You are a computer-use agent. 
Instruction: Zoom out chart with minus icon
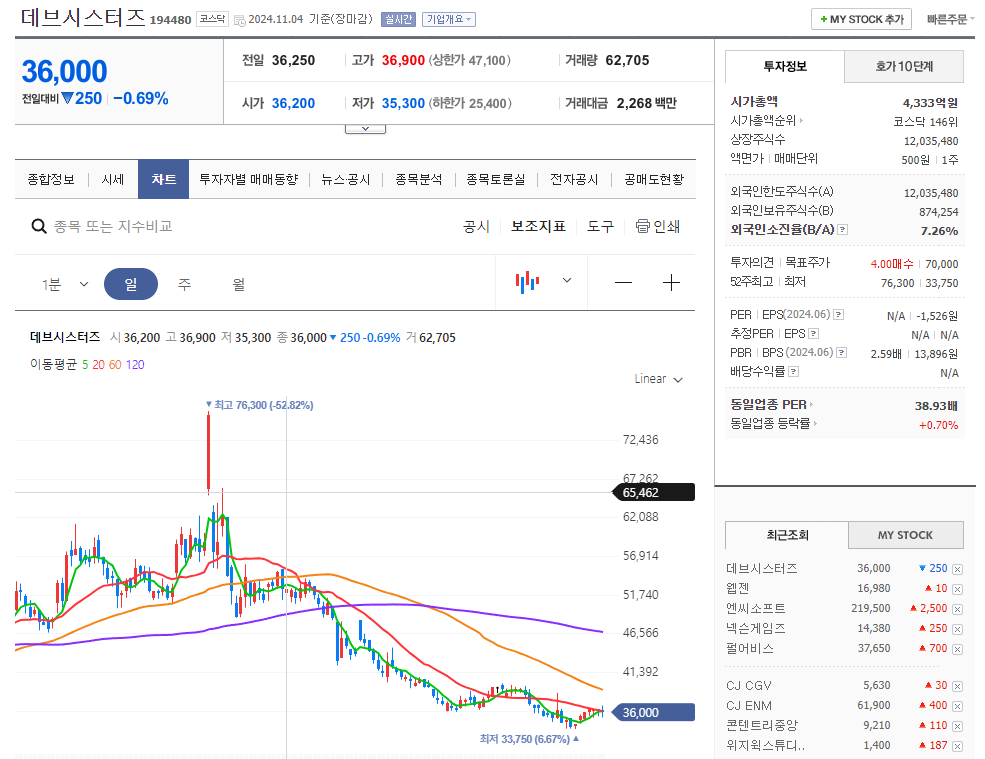623,283
